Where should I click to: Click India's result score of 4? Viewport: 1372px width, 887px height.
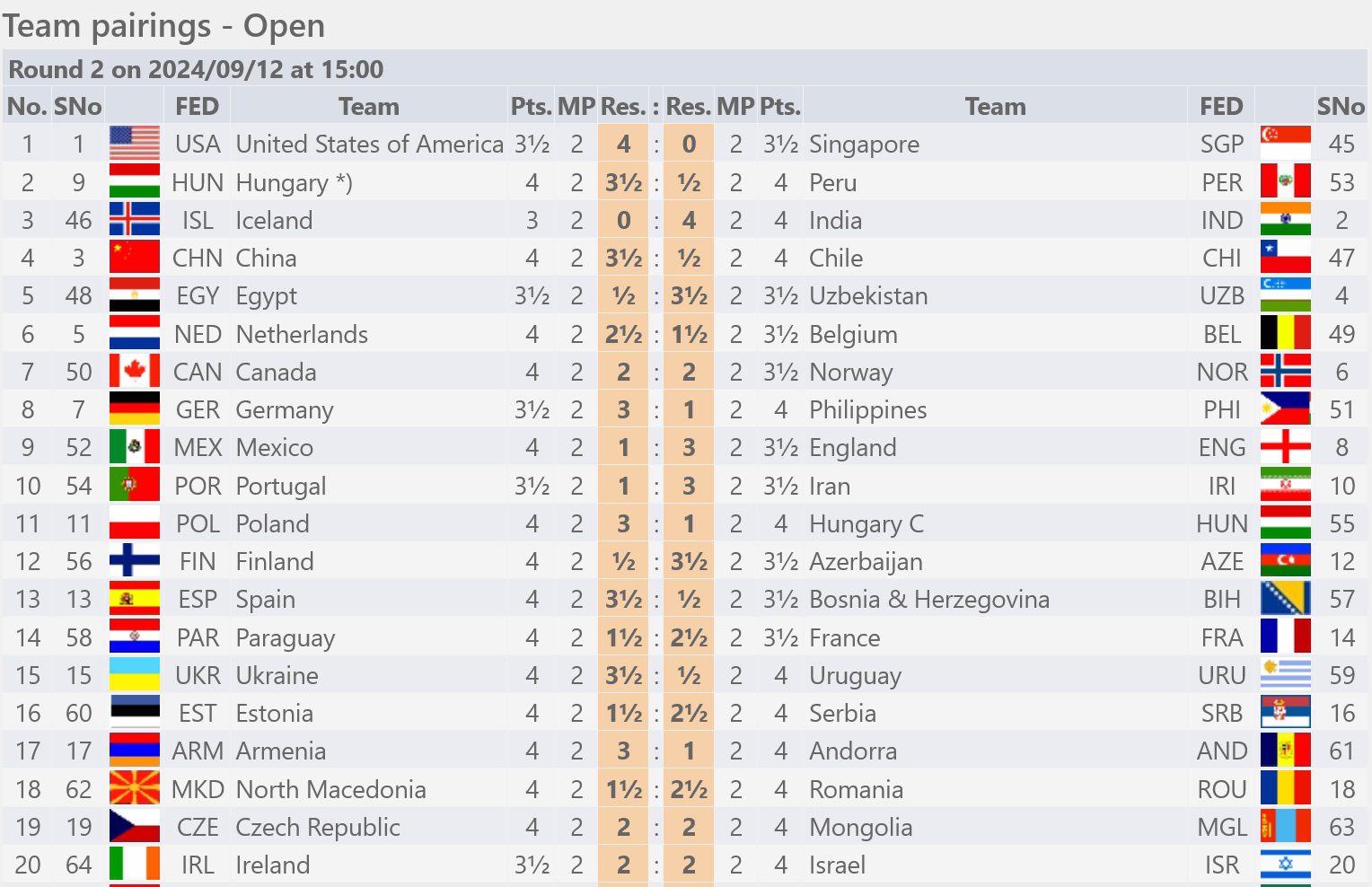pos(689,220)
